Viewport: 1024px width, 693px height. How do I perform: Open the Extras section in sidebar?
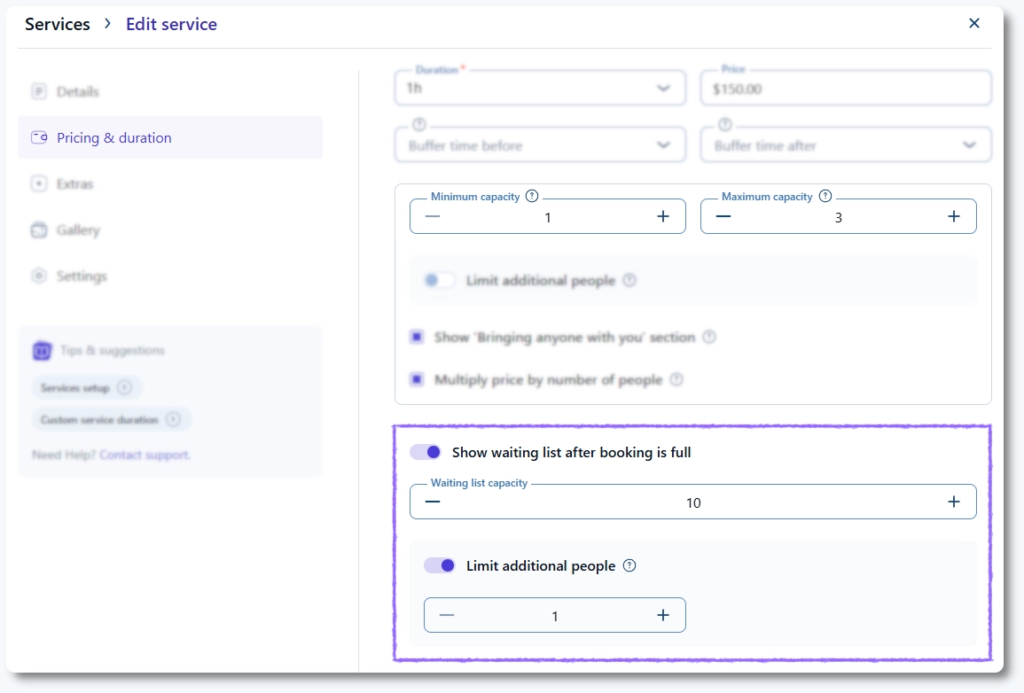[75, 184]
